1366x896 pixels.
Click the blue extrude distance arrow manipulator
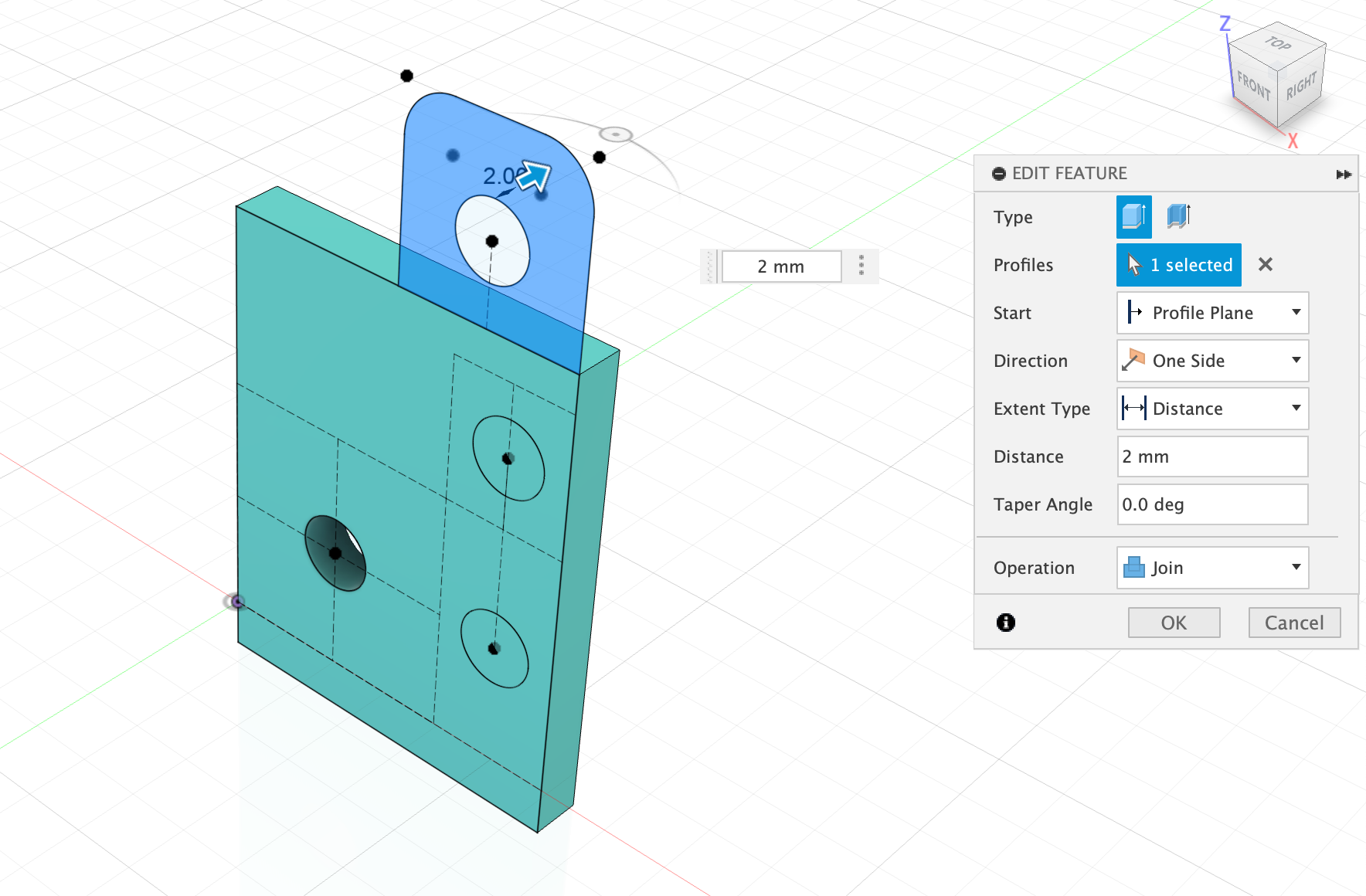pyautogui.click(x=534, y=176)
